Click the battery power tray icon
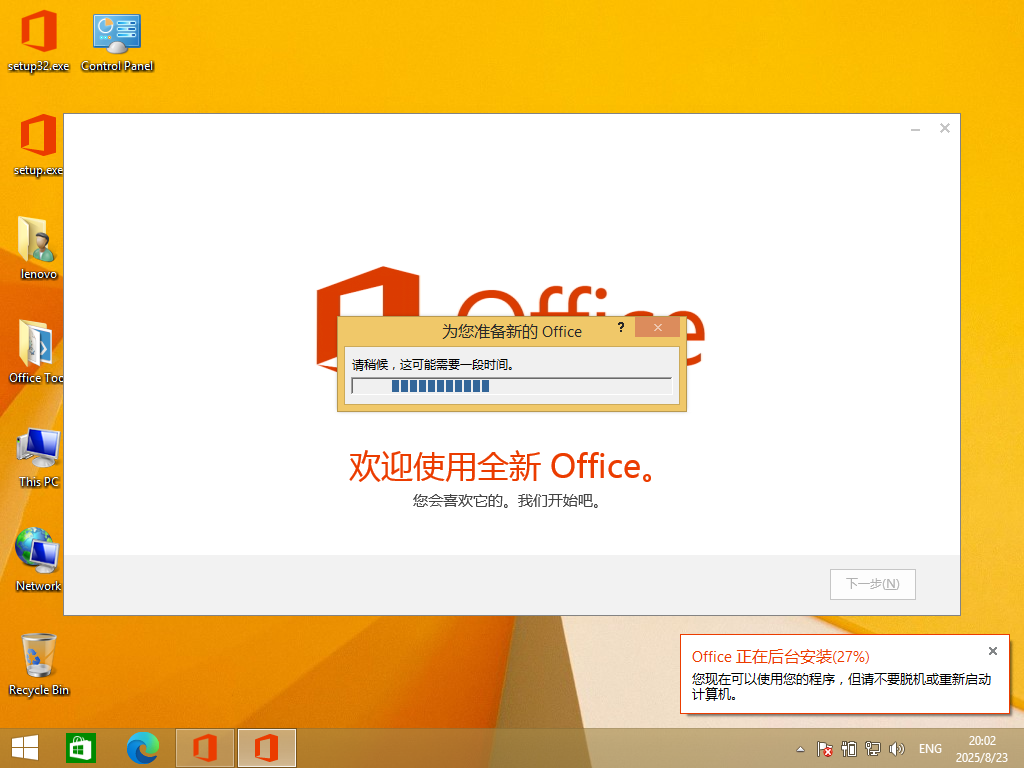The image size is (1024, 768). tap(849, 748)
